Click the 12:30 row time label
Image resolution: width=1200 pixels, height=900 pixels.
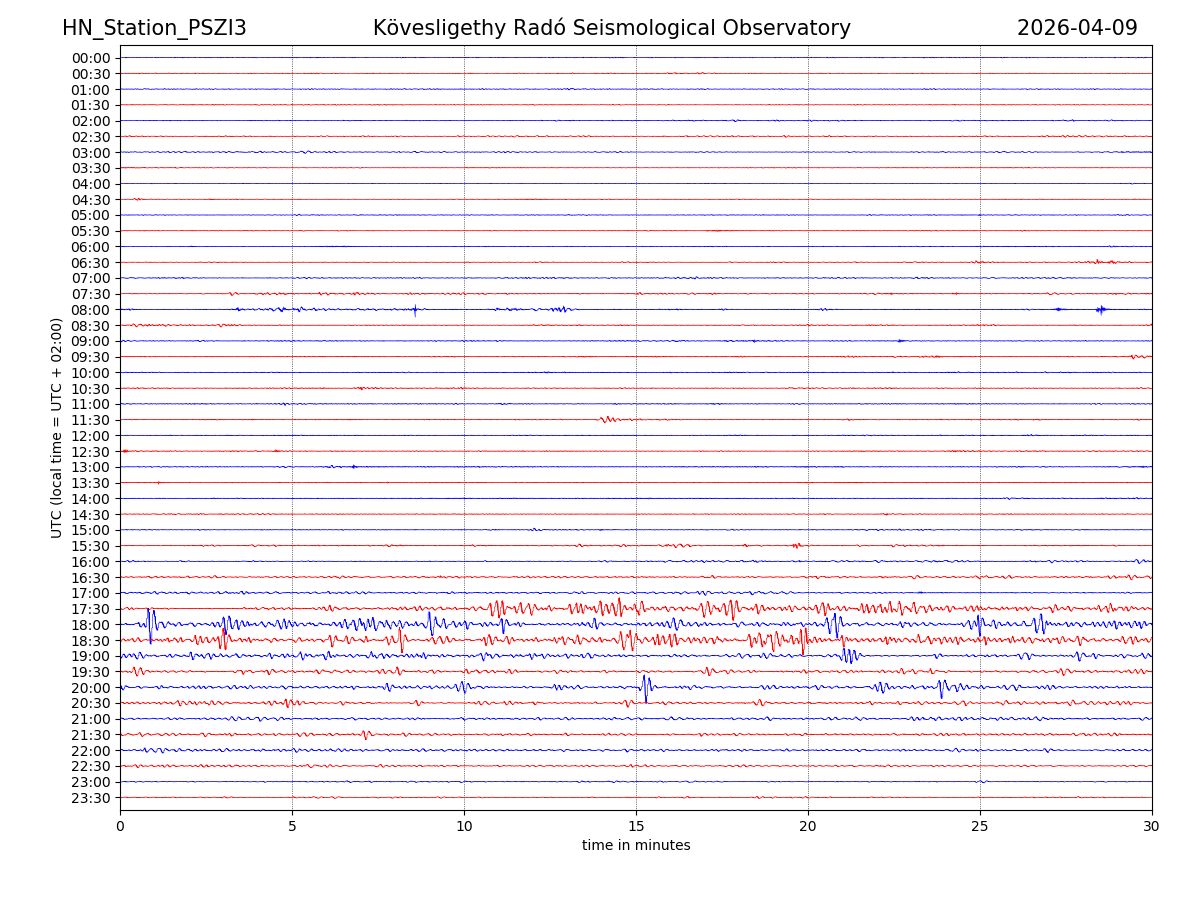pyautogui.click(x=91, y=452)
